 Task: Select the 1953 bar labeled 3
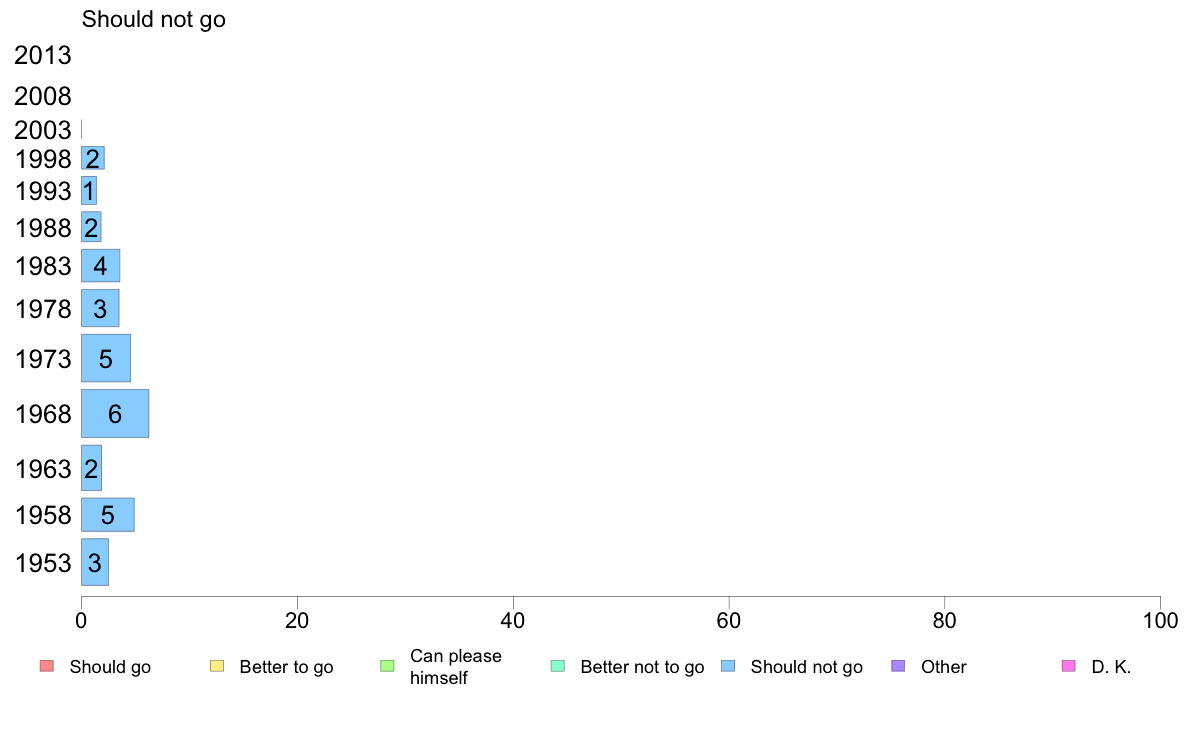[x=95, y=562]
